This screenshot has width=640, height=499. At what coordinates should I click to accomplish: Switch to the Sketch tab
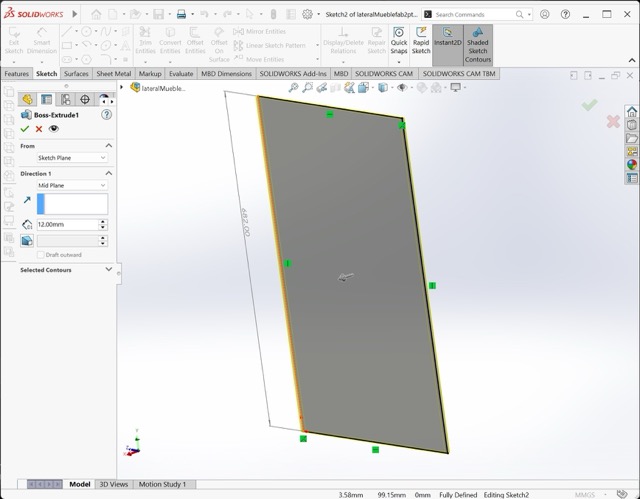[47, 73]
